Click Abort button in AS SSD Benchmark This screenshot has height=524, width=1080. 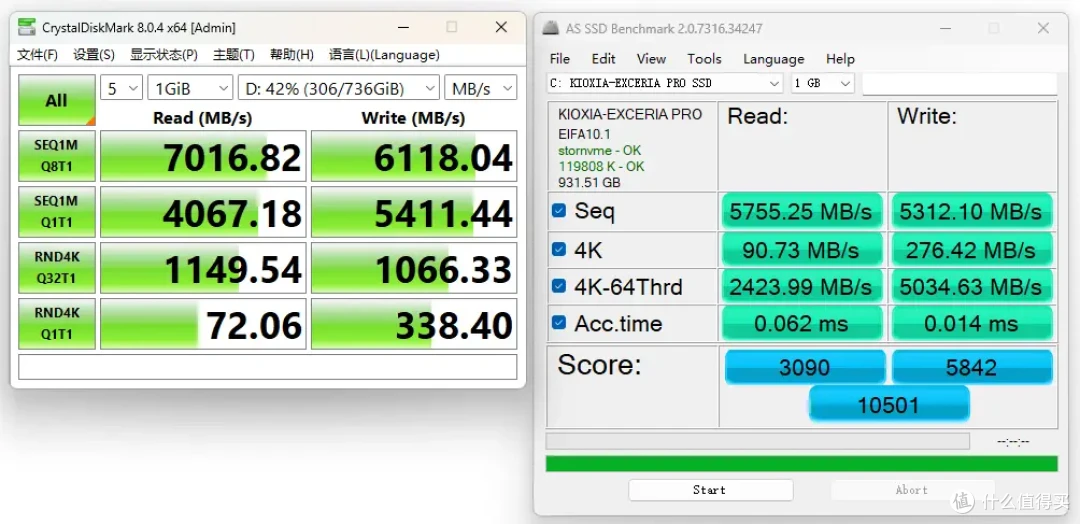(912, 490)
